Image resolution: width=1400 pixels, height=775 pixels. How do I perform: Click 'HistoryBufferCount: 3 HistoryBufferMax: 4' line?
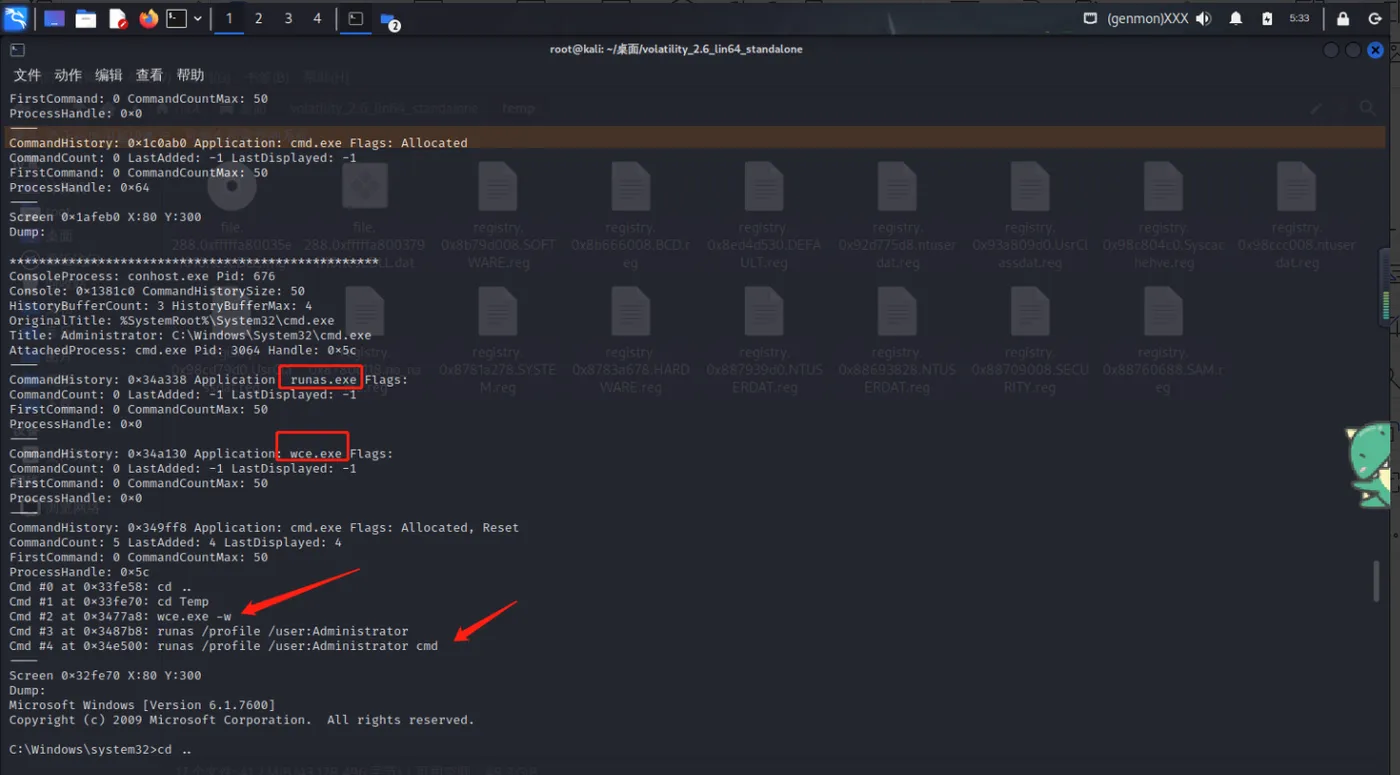tap(160, 306)
